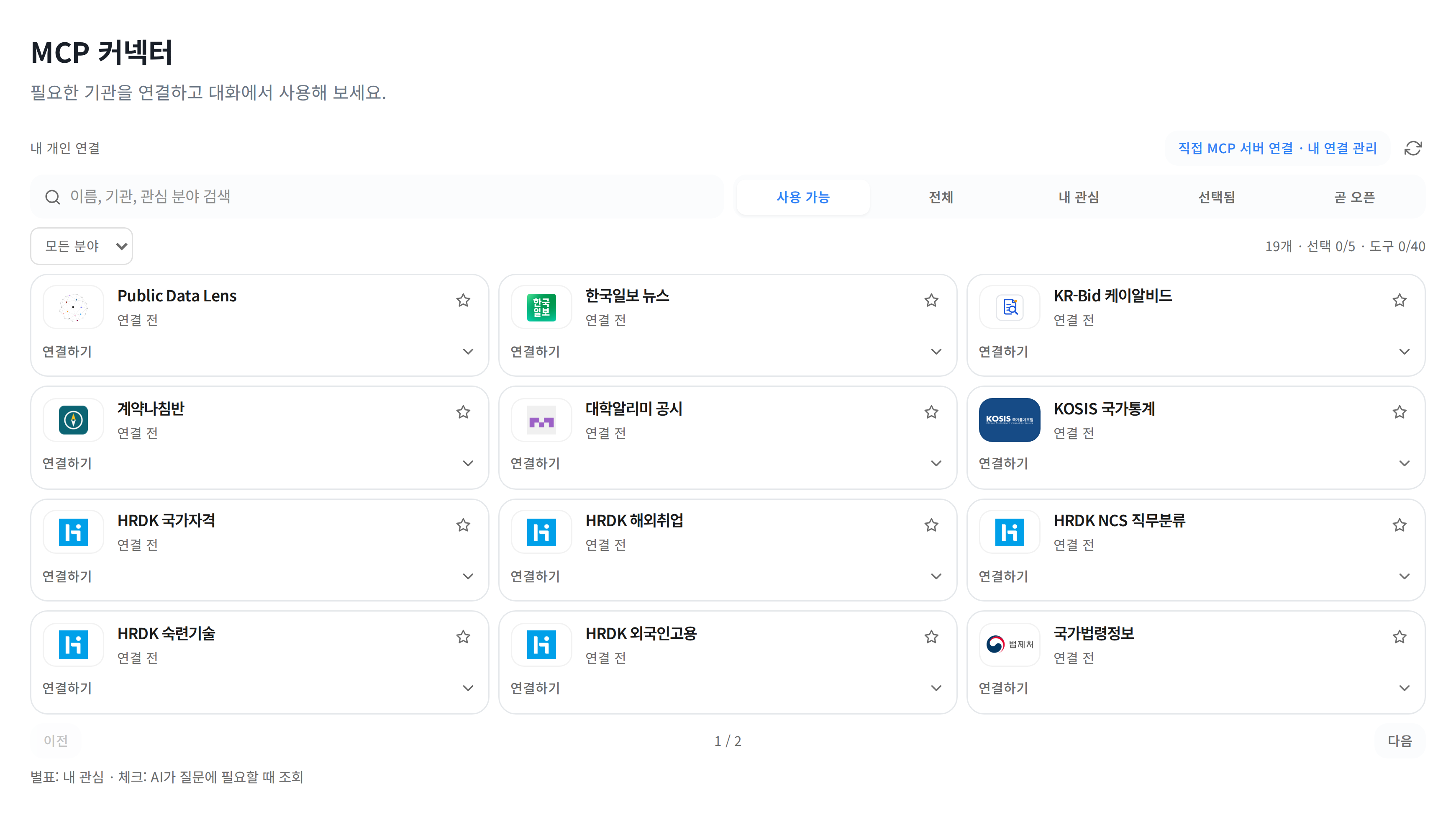Focus the 이름, 기관, 관심 분야 검색 field
Image resolution: width=1456 pixels, height=815 pixels.
click(377, 197)
